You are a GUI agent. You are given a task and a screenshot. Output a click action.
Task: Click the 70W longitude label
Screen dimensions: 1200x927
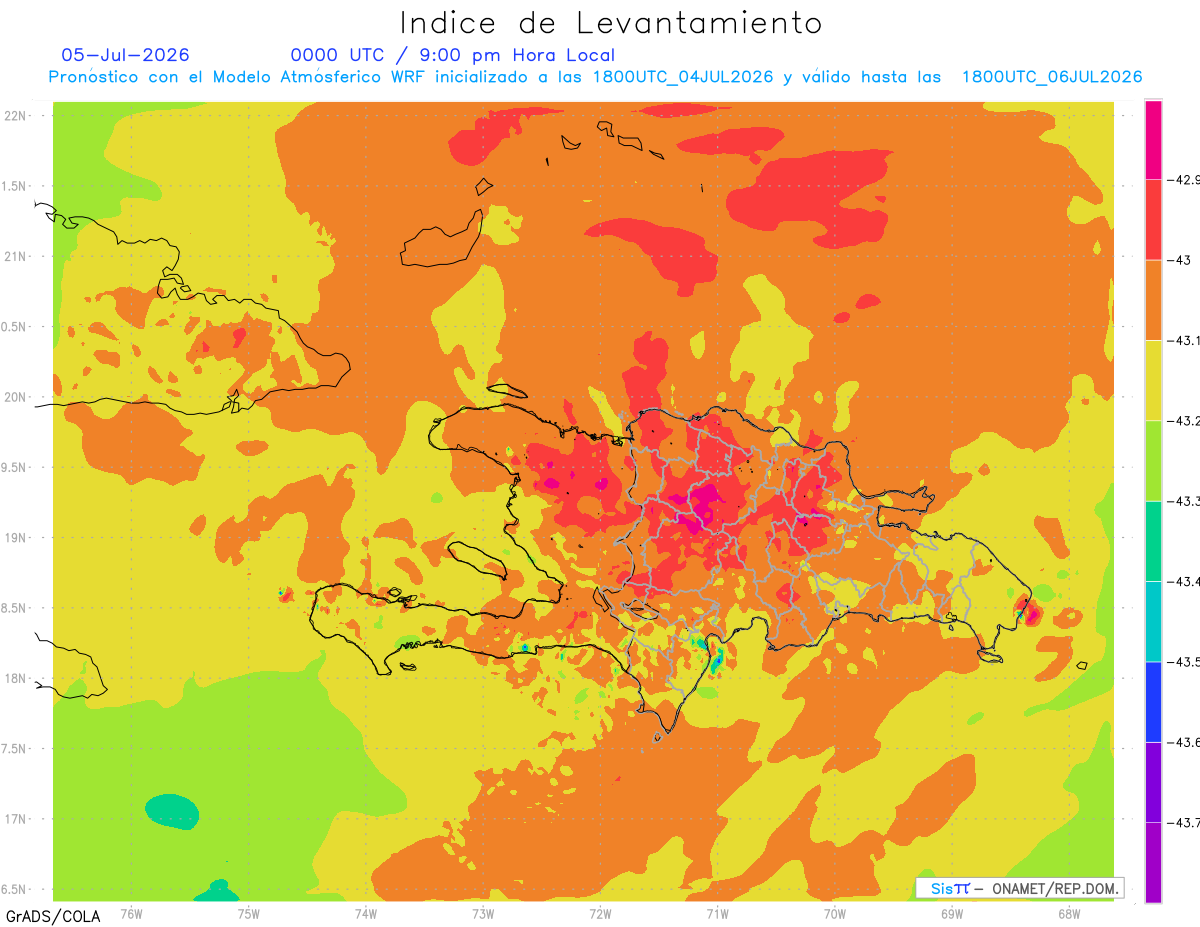tap(835, 913)
